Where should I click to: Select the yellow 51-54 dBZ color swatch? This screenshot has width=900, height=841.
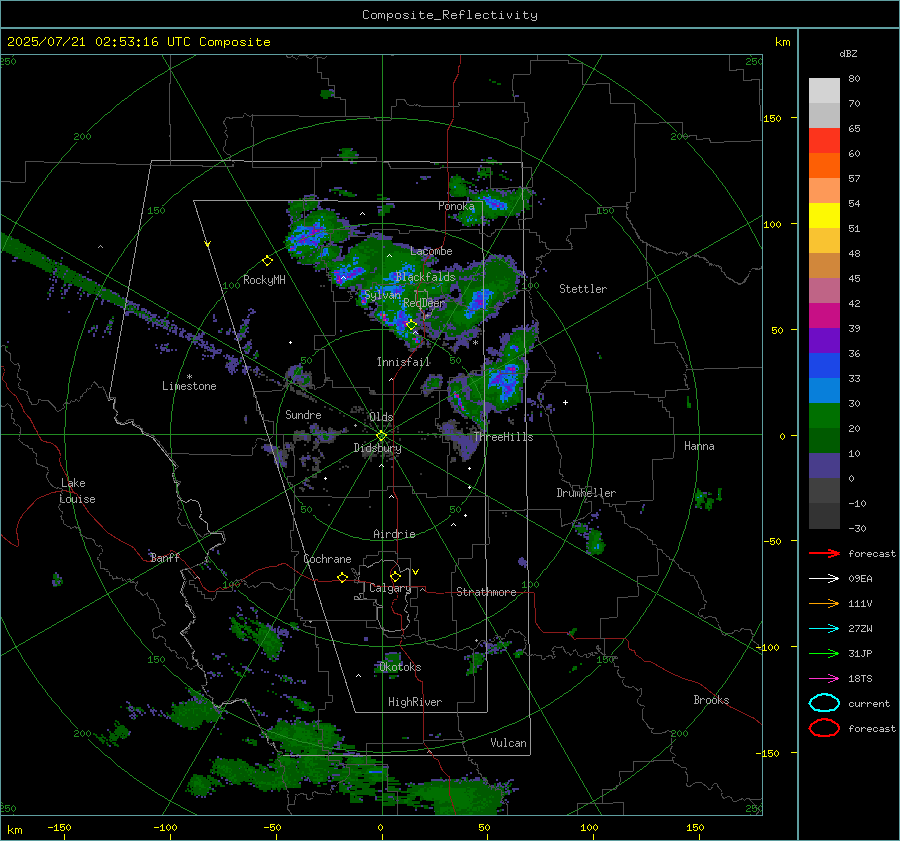click(824, 216)
